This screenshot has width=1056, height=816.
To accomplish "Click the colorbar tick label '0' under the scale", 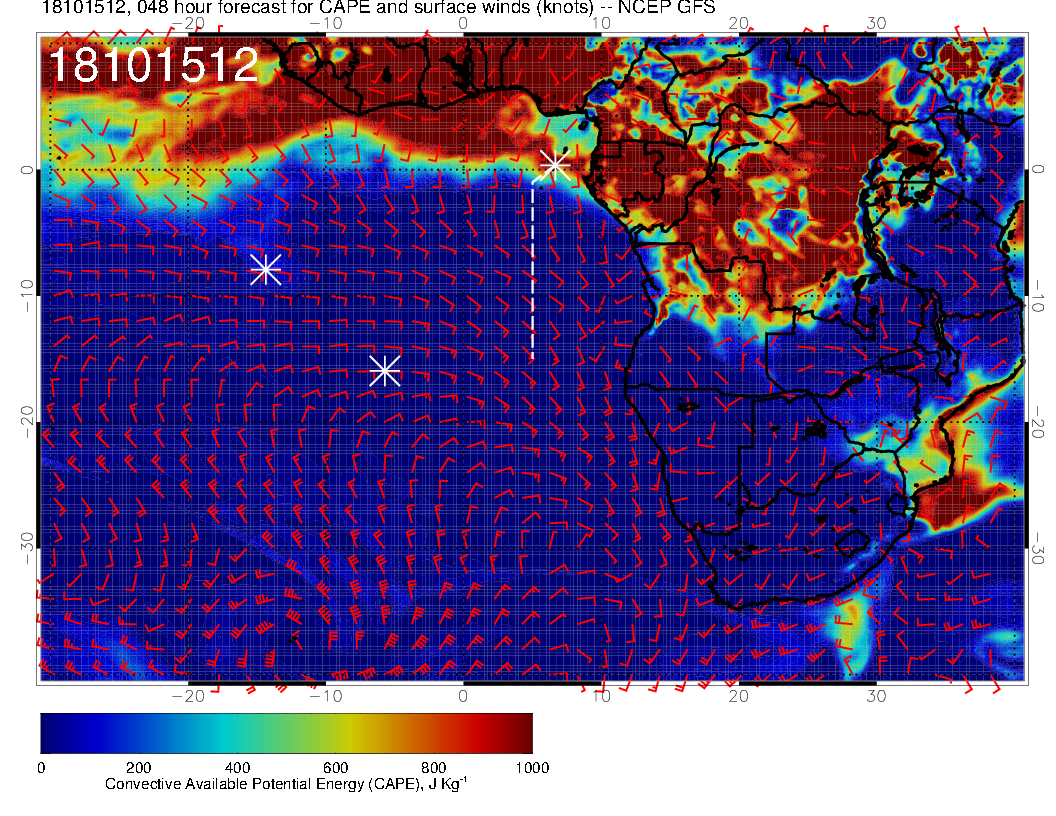I will coord(41,768).
